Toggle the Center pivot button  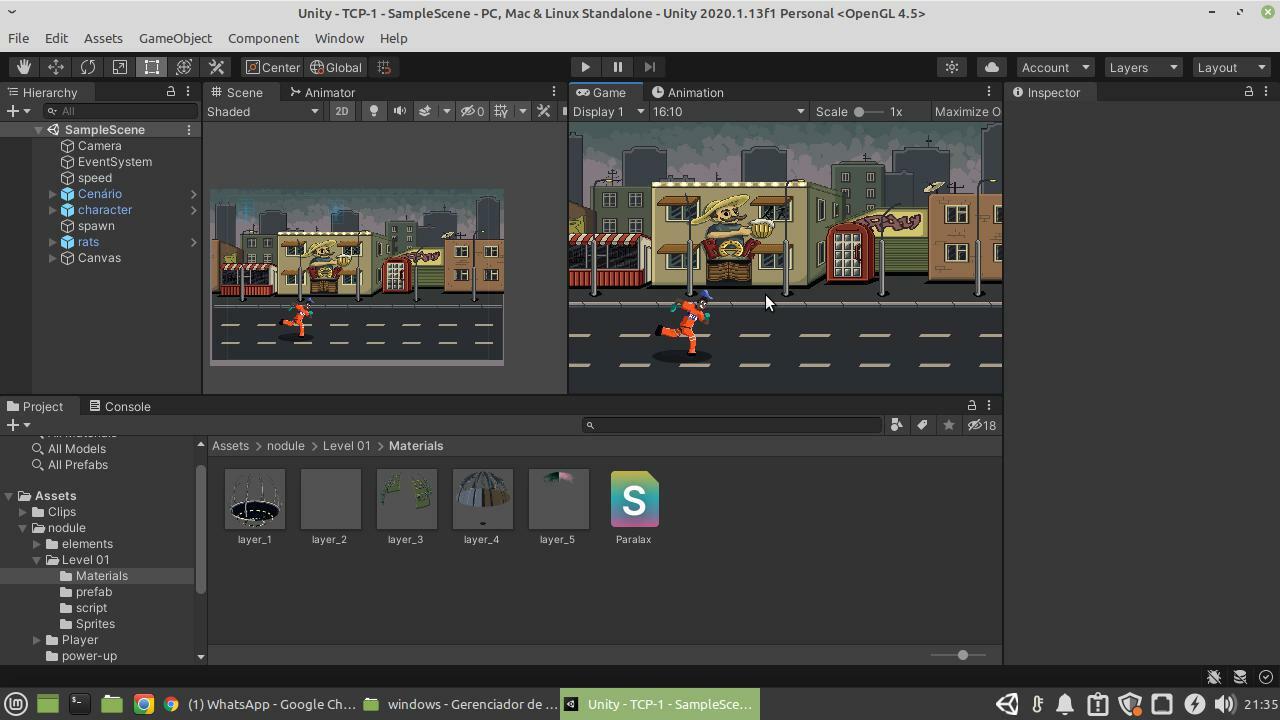tap(273, 67)
